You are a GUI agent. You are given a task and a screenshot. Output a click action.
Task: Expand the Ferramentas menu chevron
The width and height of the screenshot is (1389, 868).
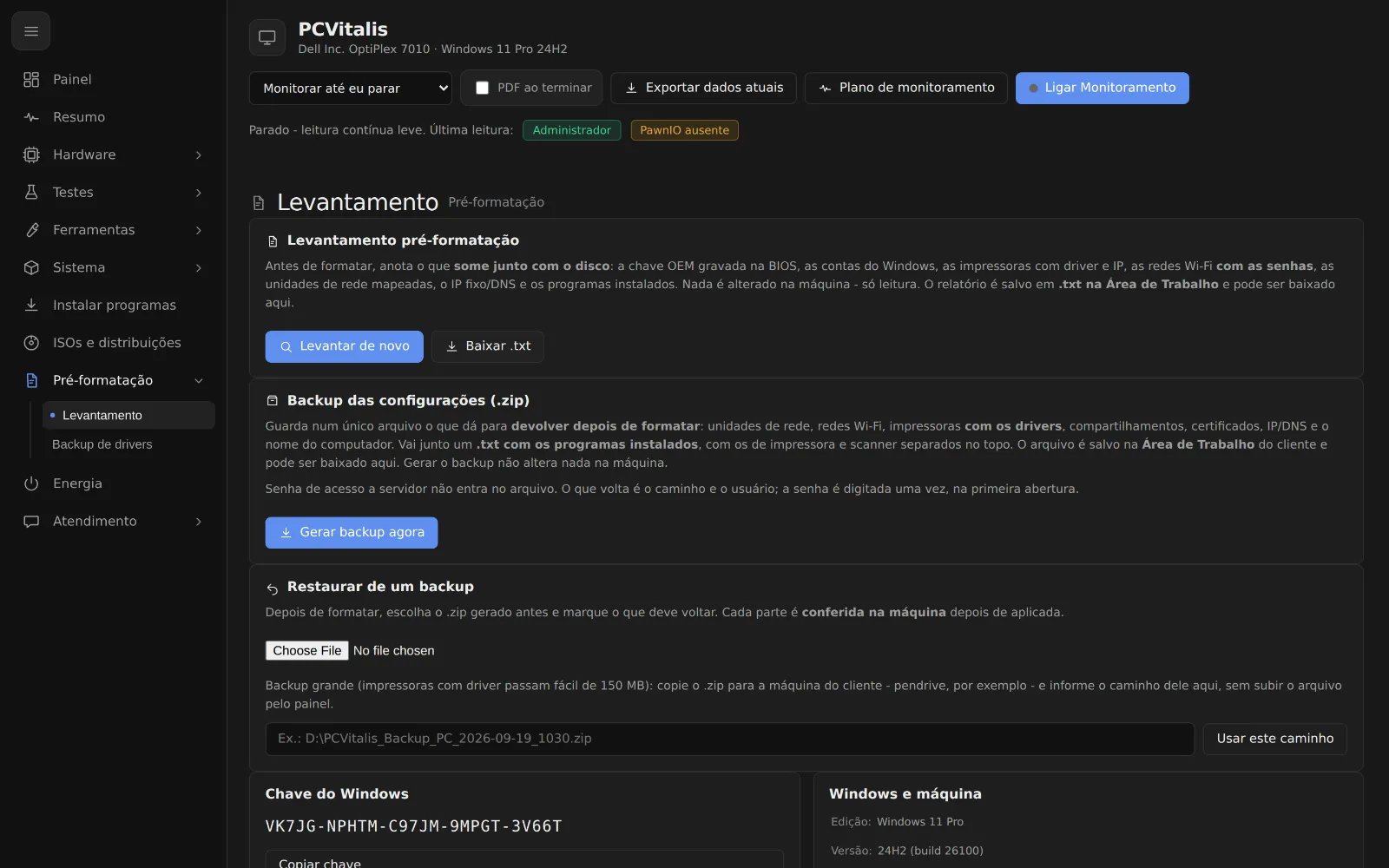199,230
